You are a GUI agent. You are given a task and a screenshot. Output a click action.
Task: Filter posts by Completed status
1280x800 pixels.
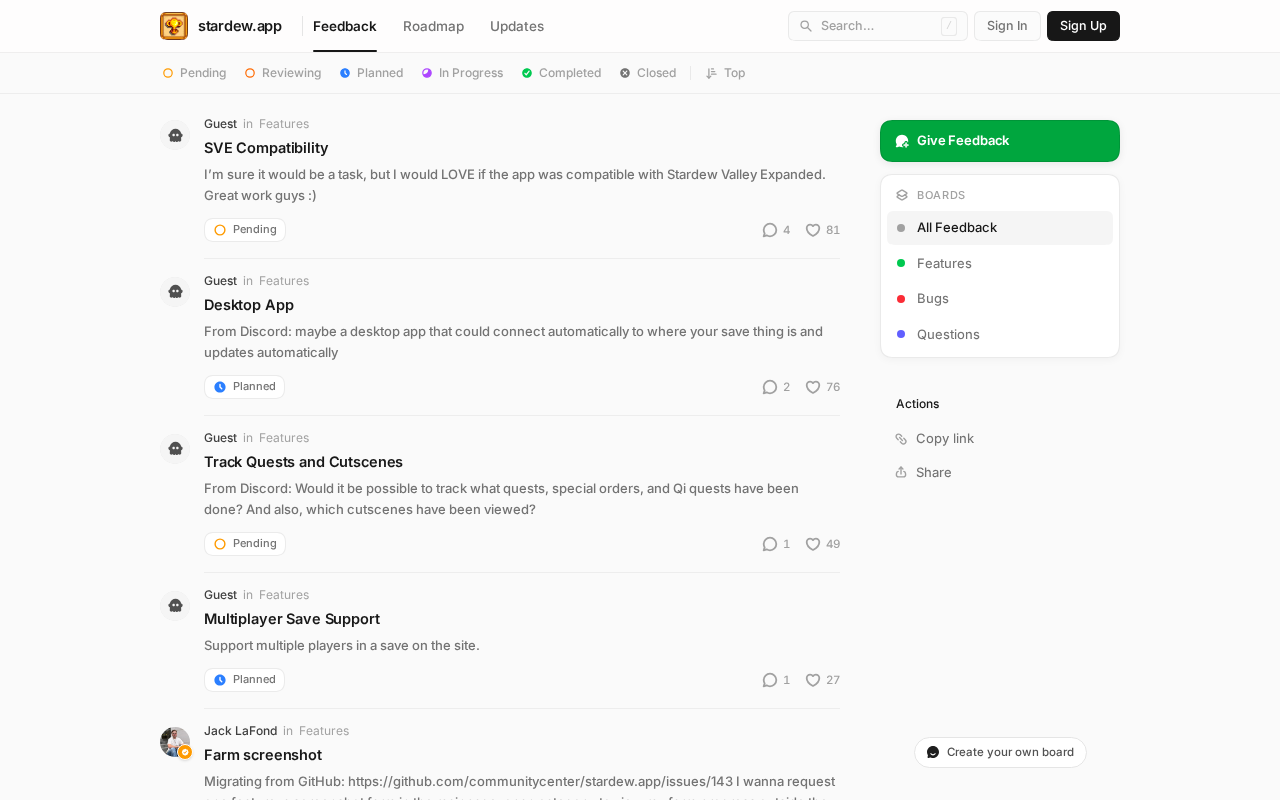(x=561, y=73)
